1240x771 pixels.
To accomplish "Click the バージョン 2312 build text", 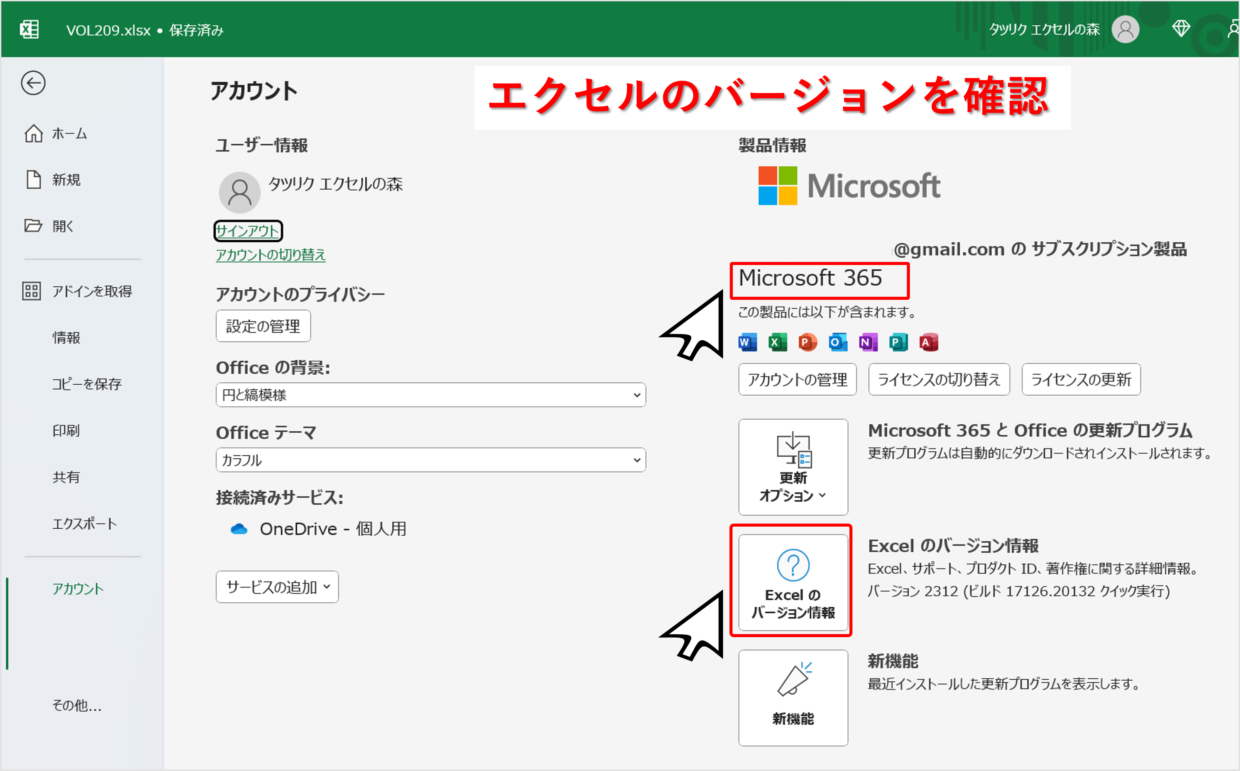I will tap(1018, 591).
